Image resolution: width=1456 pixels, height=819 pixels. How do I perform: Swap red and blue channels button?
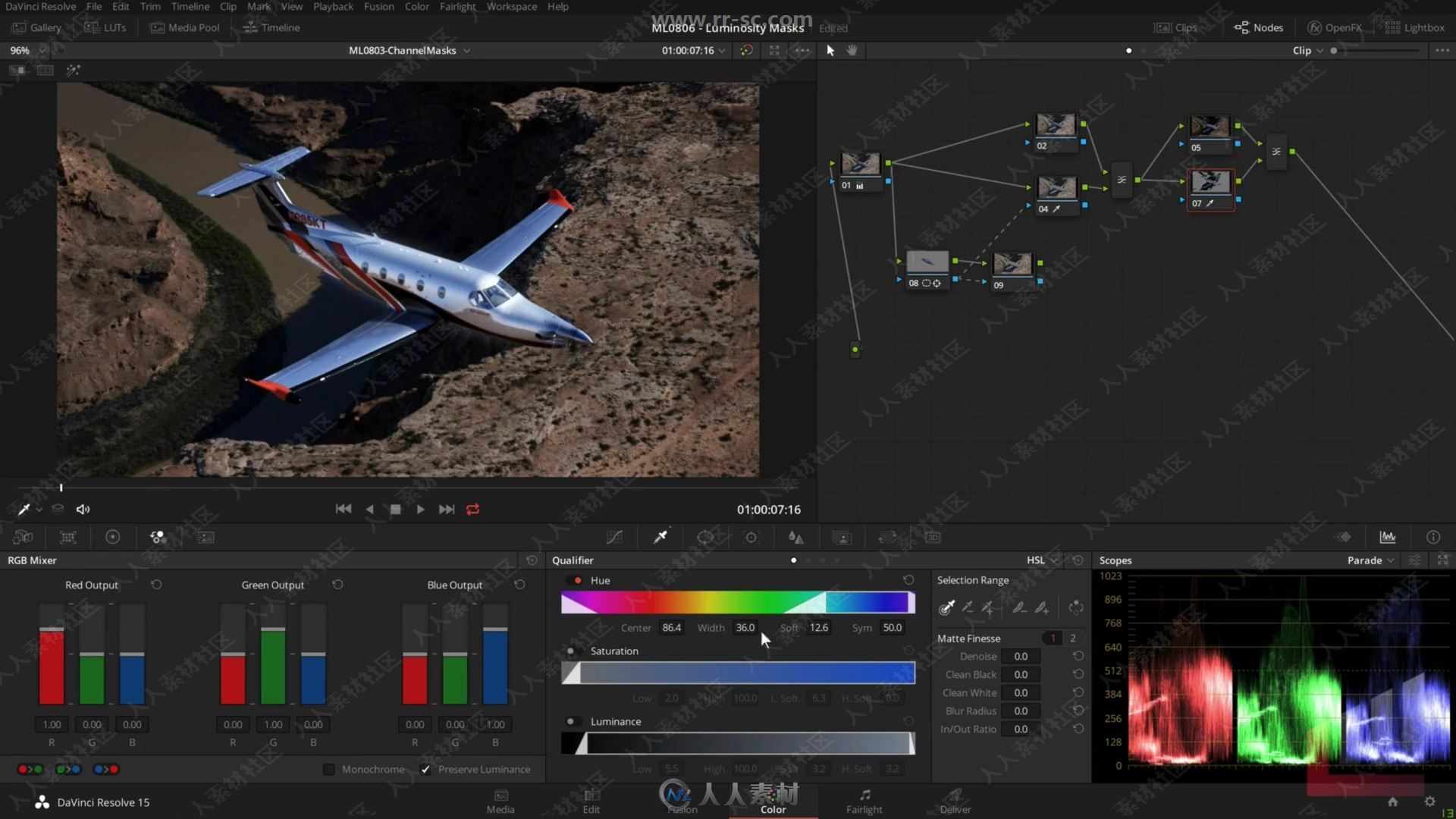(x=106, y=769)
